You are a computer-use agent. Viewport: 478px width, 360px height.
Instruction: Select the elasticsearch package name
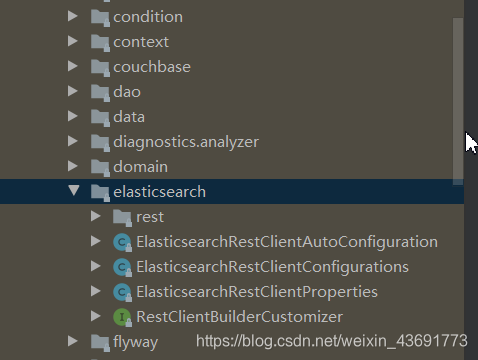tap(160, 192)
